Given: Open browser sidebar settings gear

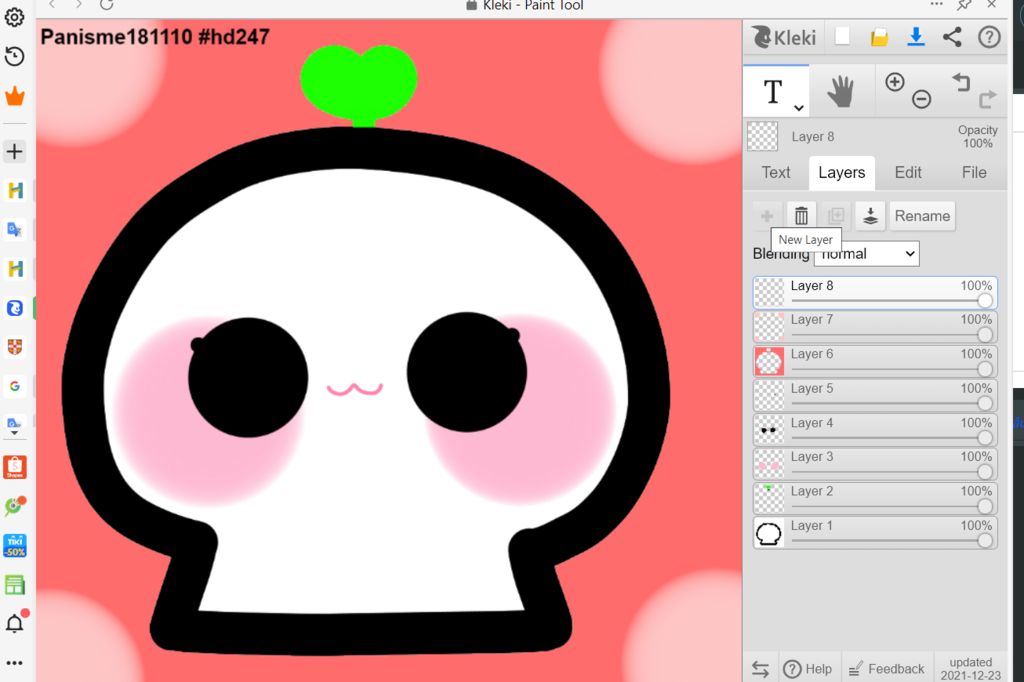Looking at the screenshot, I should (x=14, y=17).
